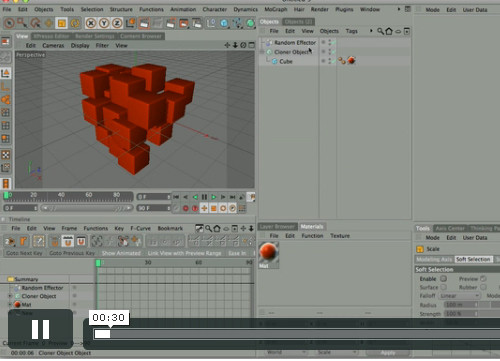
Task: Toggle the Z axis lock
Action: (x=117, y=23)
